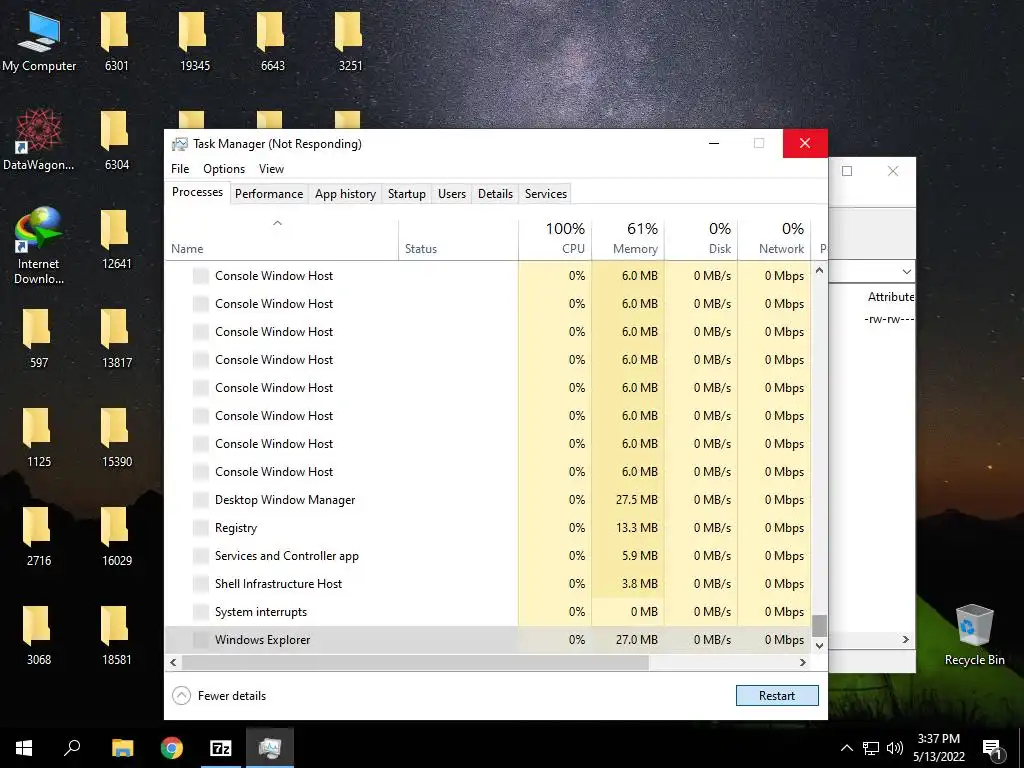
Task: Open the File menu in Task Manager
Action: tap(180, 168)
